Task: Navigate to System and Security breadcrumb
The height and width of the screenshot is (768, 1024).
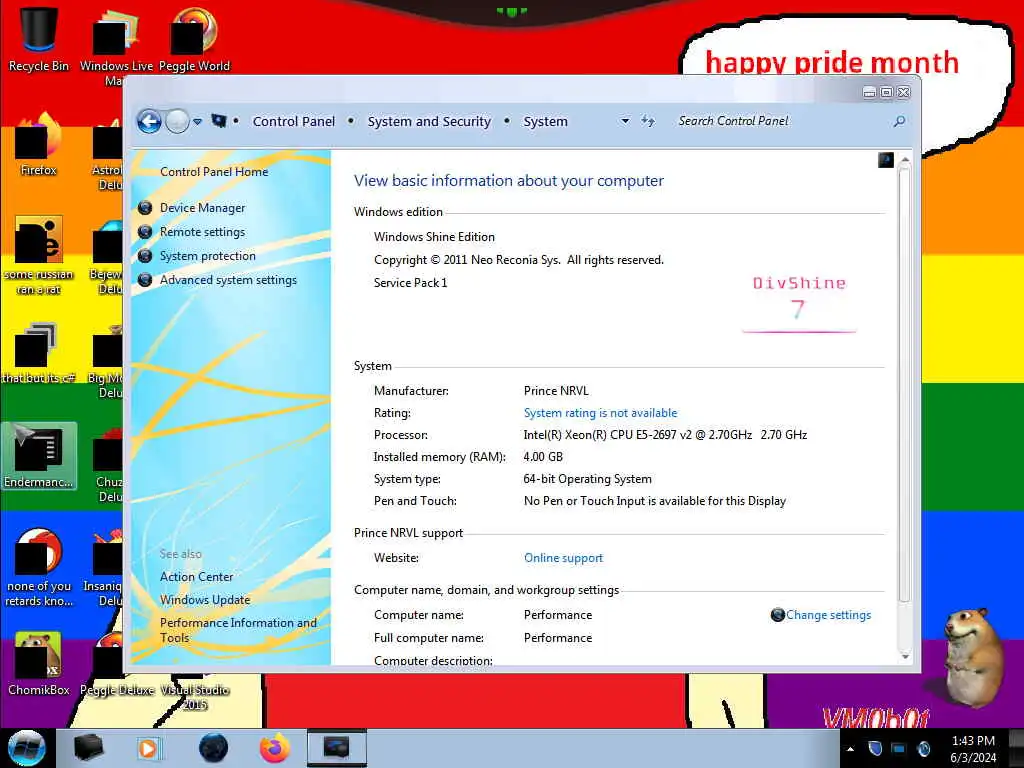Action: coord(429,121)
